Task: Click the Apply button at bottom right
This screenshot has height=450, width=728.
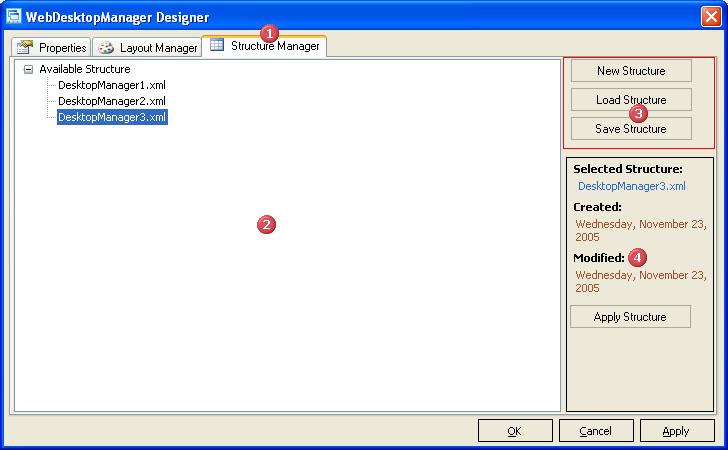Action: click(676, 431)
